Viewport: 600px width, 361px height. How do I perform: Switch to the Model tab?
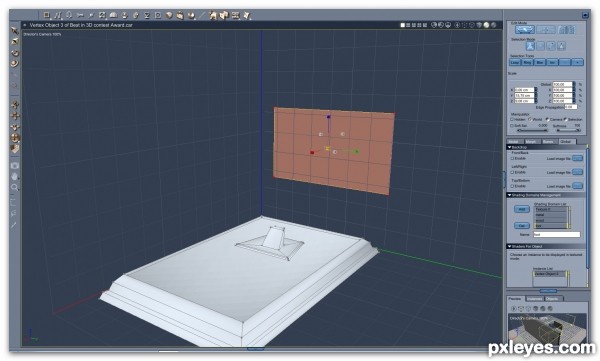514,142
